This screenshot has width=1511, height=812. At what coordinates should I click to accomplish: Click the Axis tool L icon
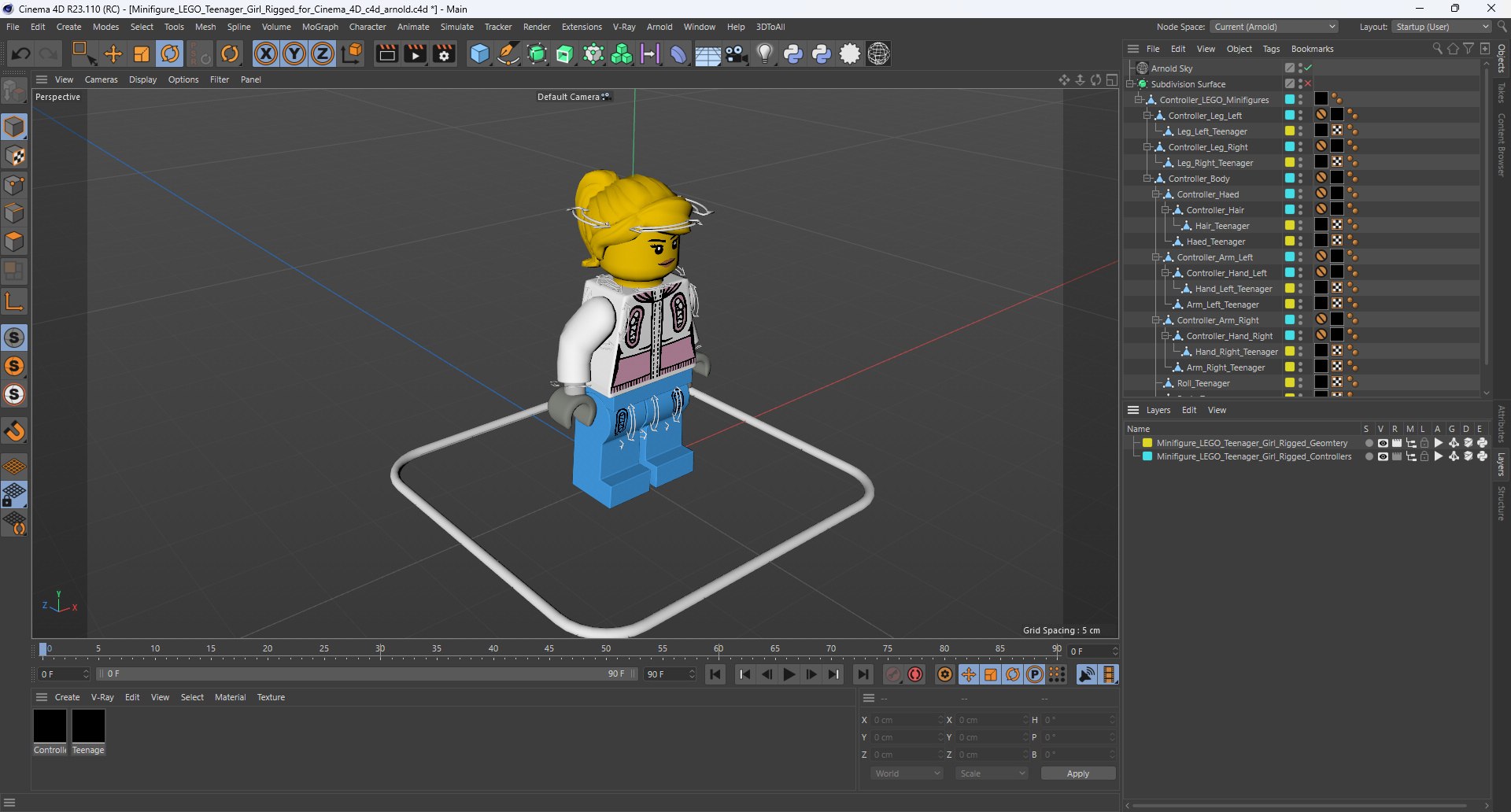14,301
